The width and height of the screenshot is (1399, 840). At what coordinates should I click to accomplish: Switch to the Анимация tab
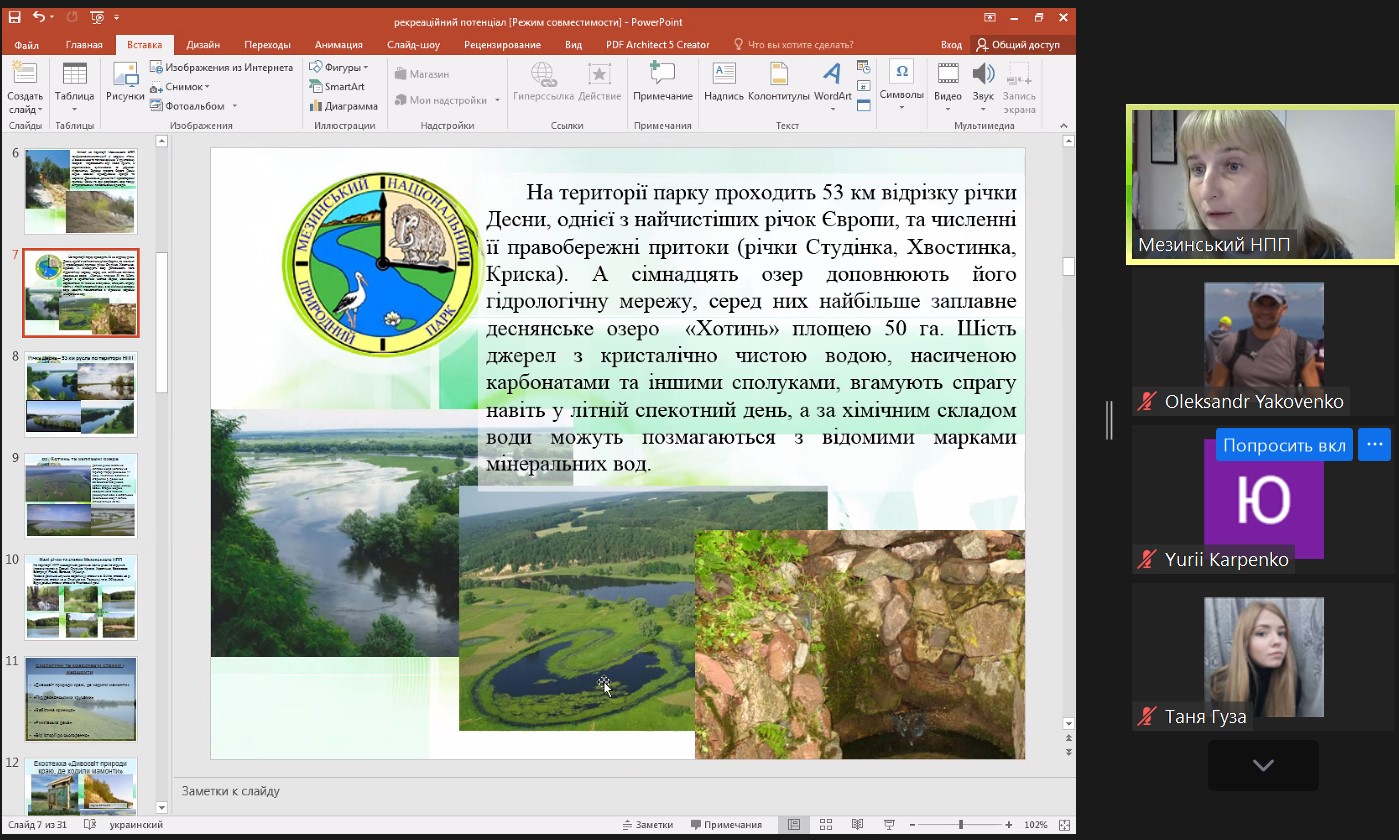[x=339, y=45]
